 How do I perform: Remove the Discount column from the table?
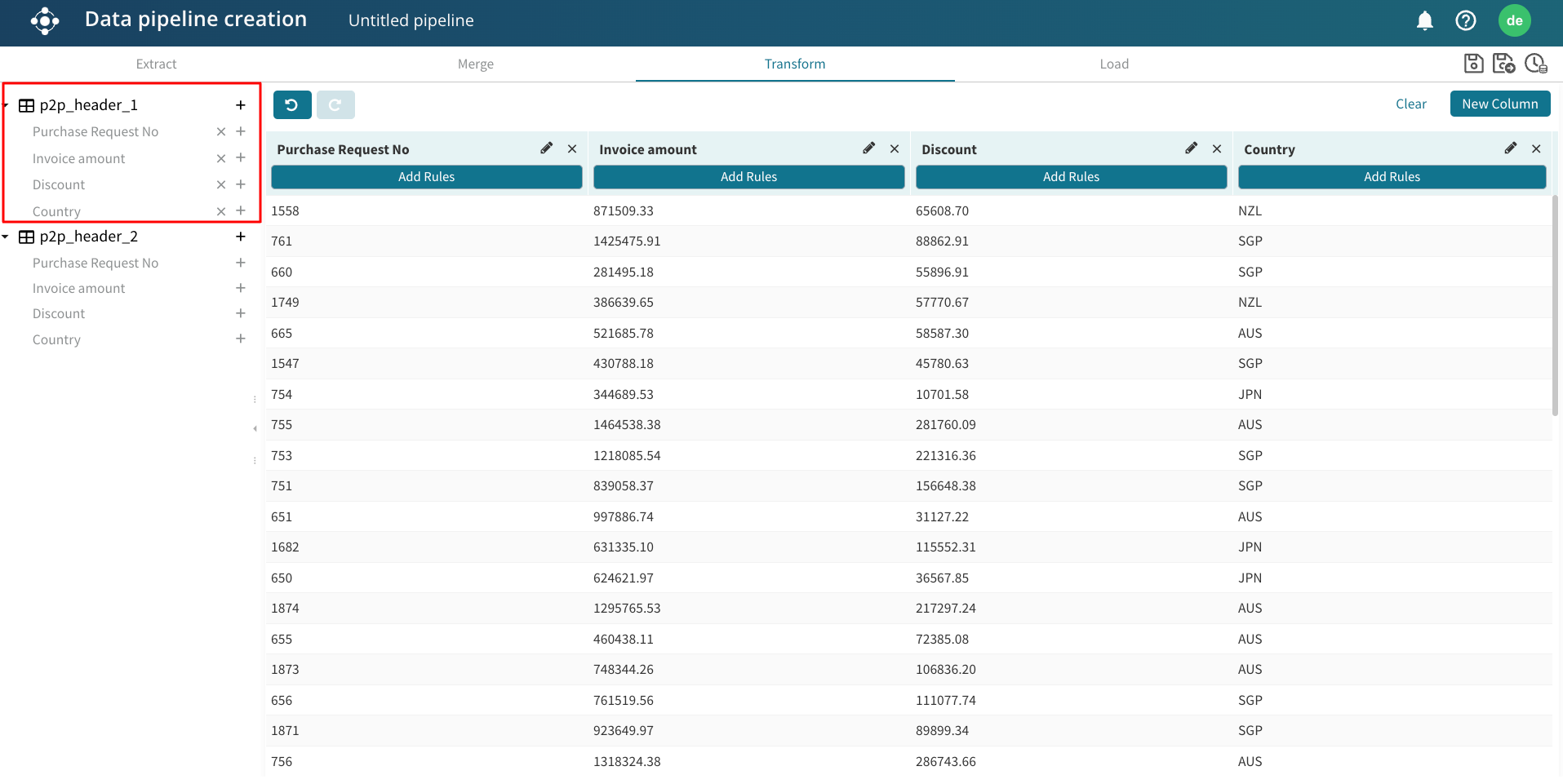(x=1216, y=148)
